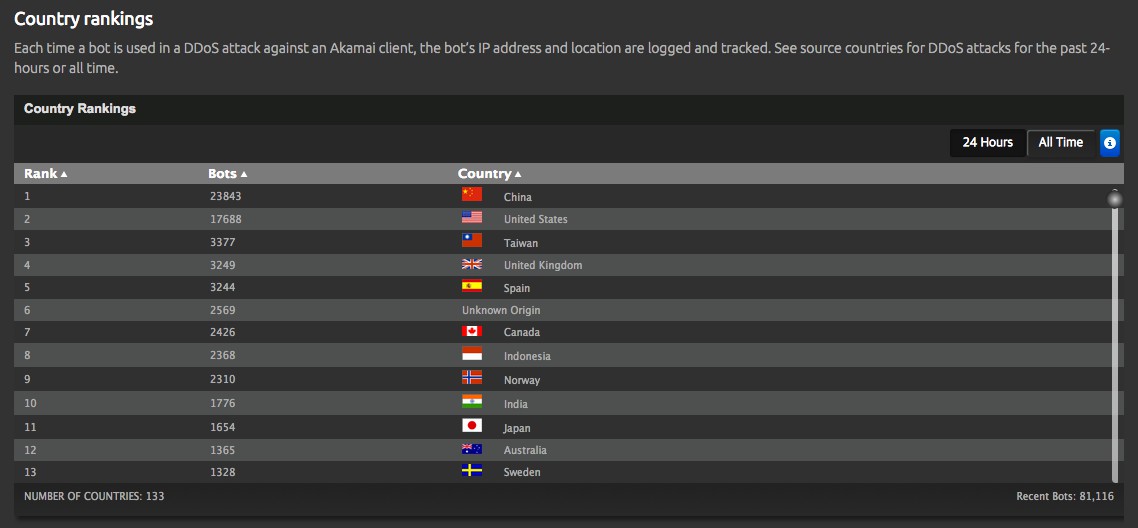The height and width of the screenshot is (528, 1138).
Task: Click the Canada flag icon
Action: coord(472,331)
